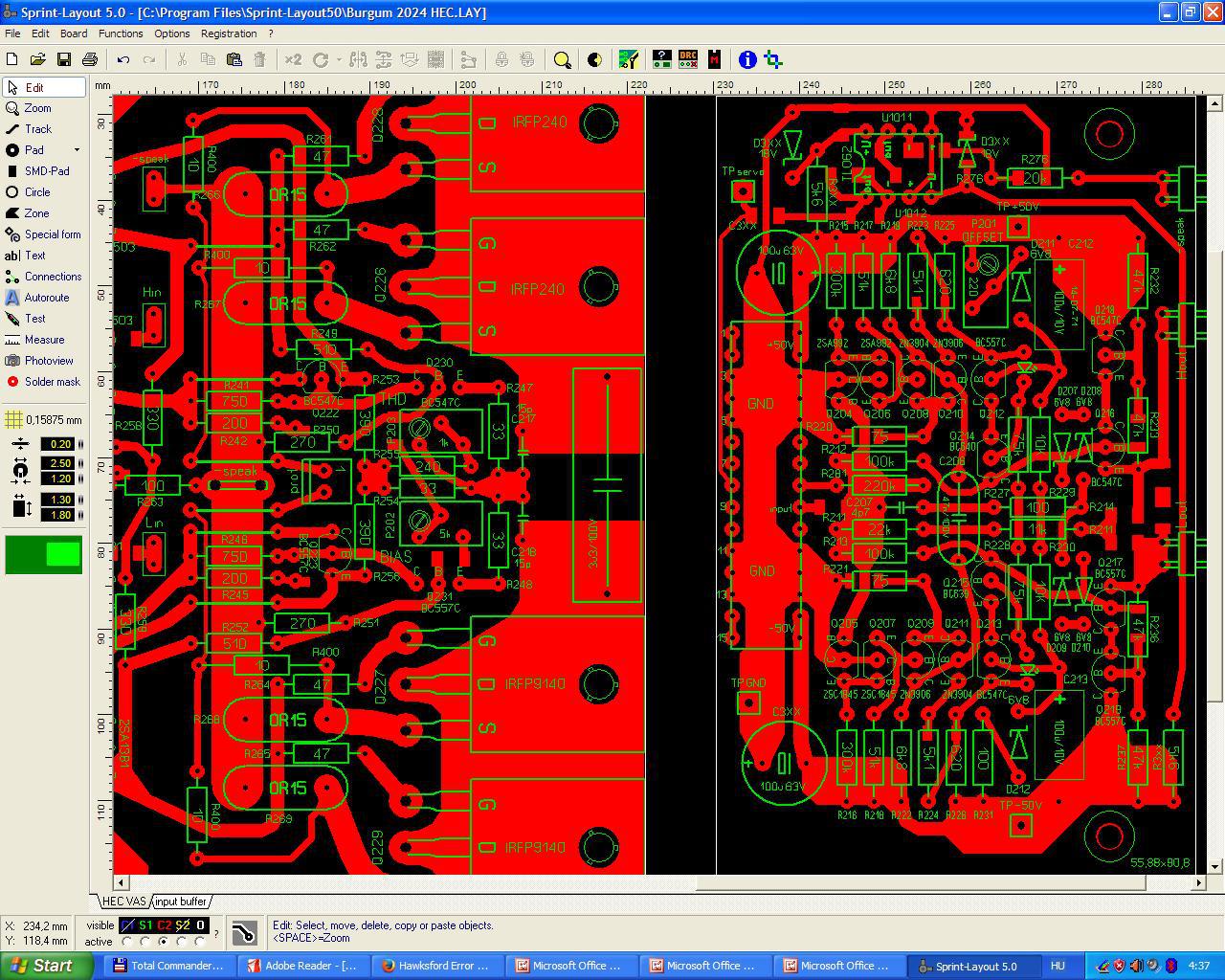Screen dimensions: 1225x980
Task: Select the Track drawing tool
Action: 38,129
